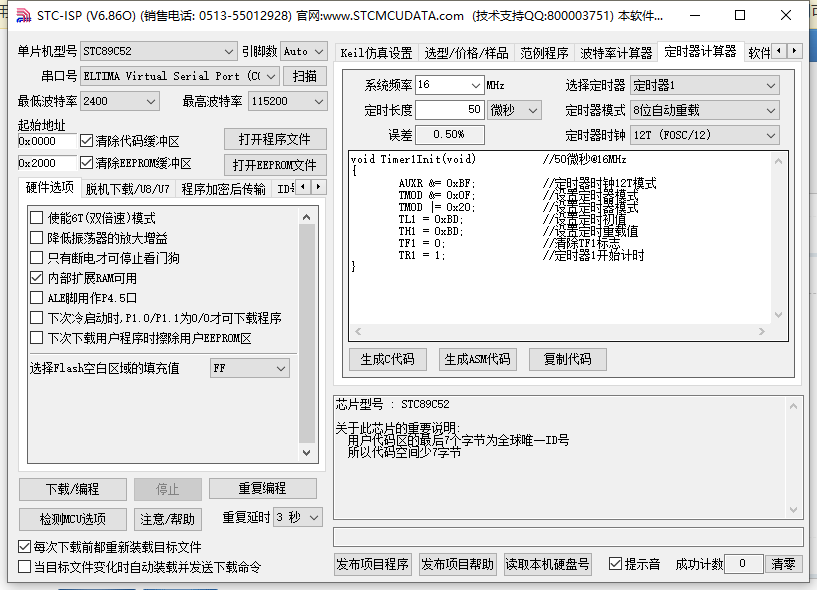
Task: Click 定时长度 input field with 50
Action: (x=450, y=110)
